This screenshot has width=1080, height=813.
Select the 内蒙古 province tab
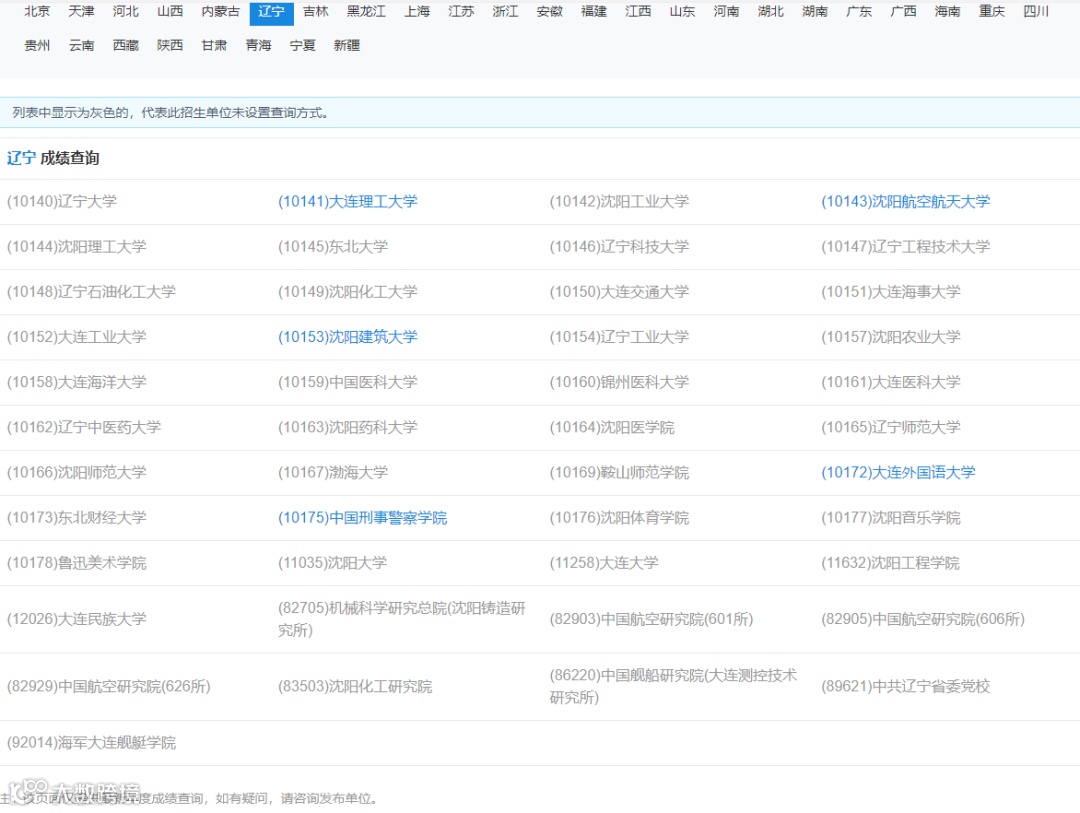pos(220,12)
